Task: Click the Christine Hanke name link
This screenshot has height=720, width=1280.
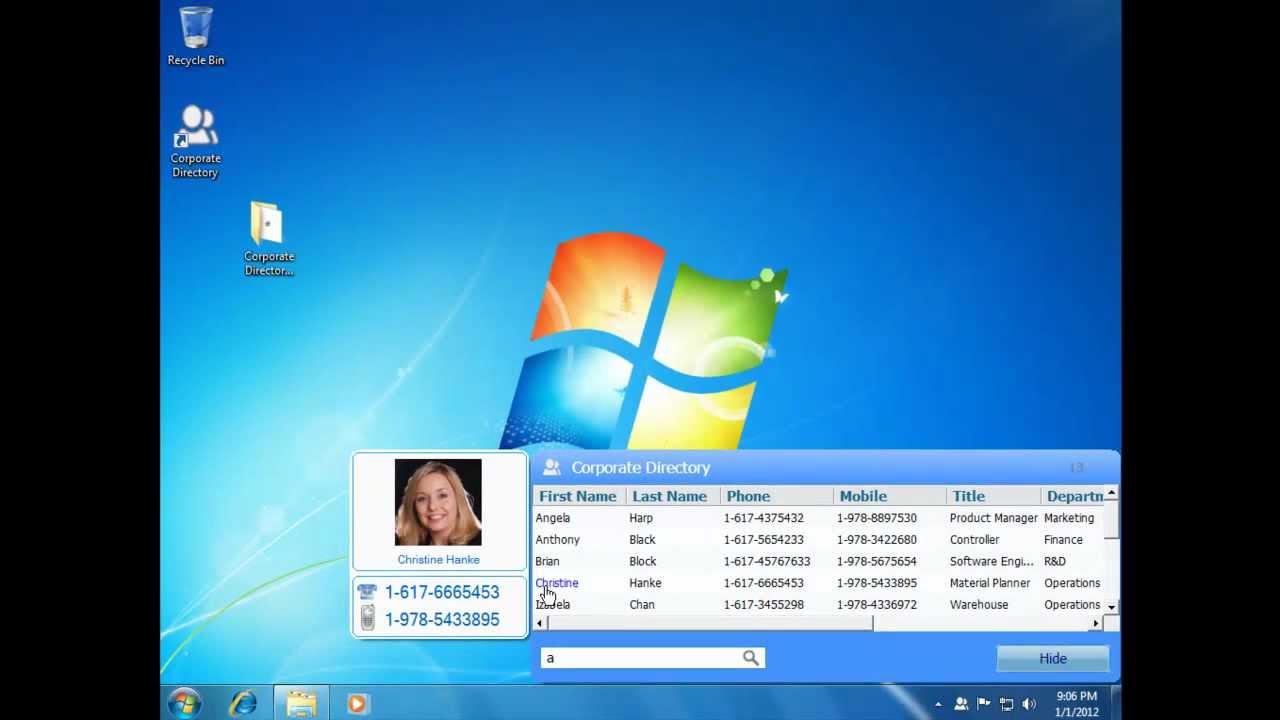Action: [x=438, y=560]
